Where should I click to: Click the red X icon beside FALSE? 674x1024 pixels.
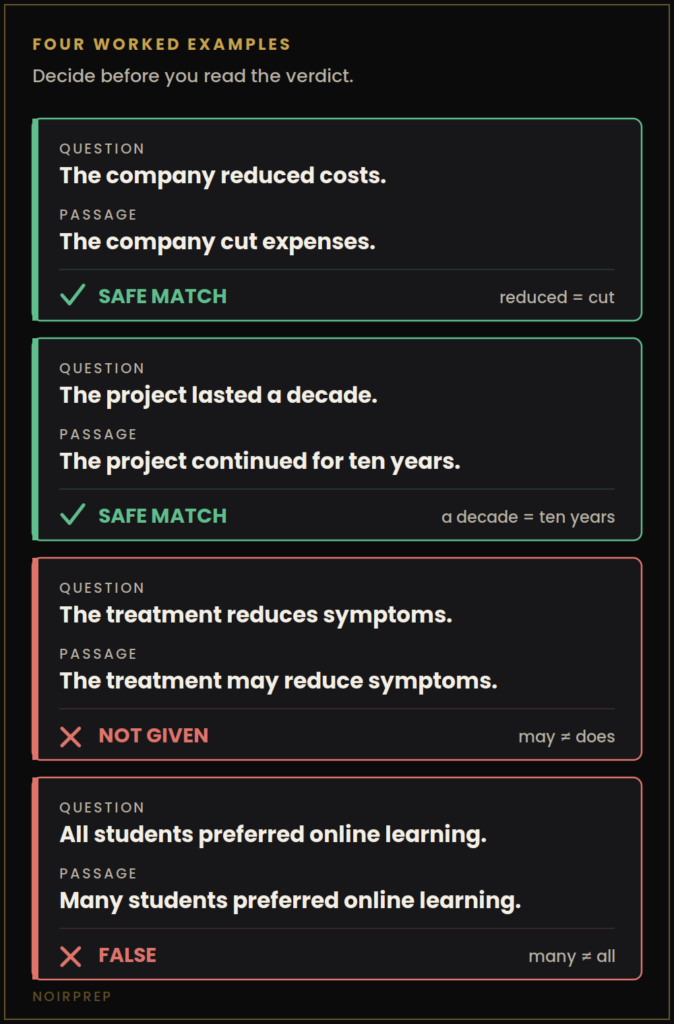point(71,957)
